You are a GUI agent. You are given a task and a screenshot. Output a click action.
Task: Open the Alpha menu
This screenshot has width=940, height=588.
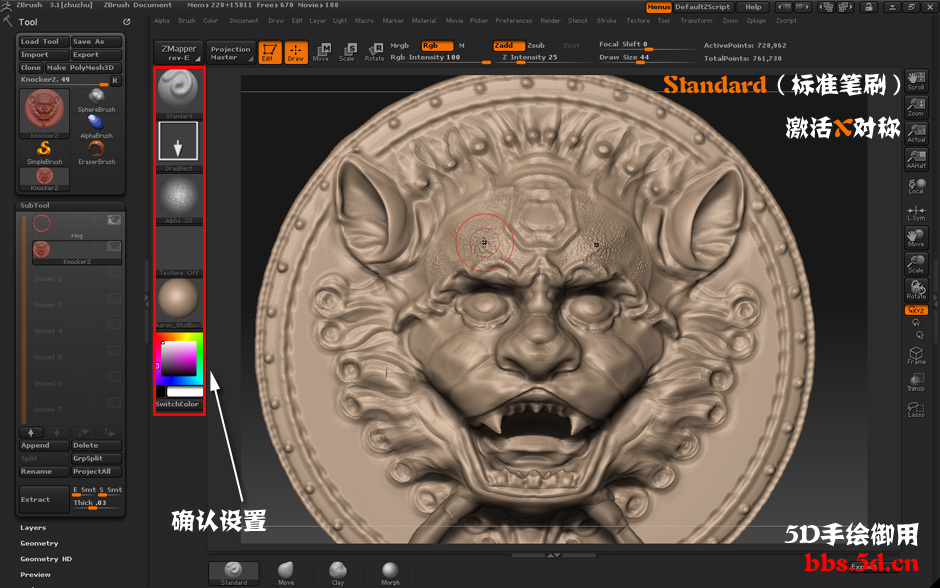[162, 20]
